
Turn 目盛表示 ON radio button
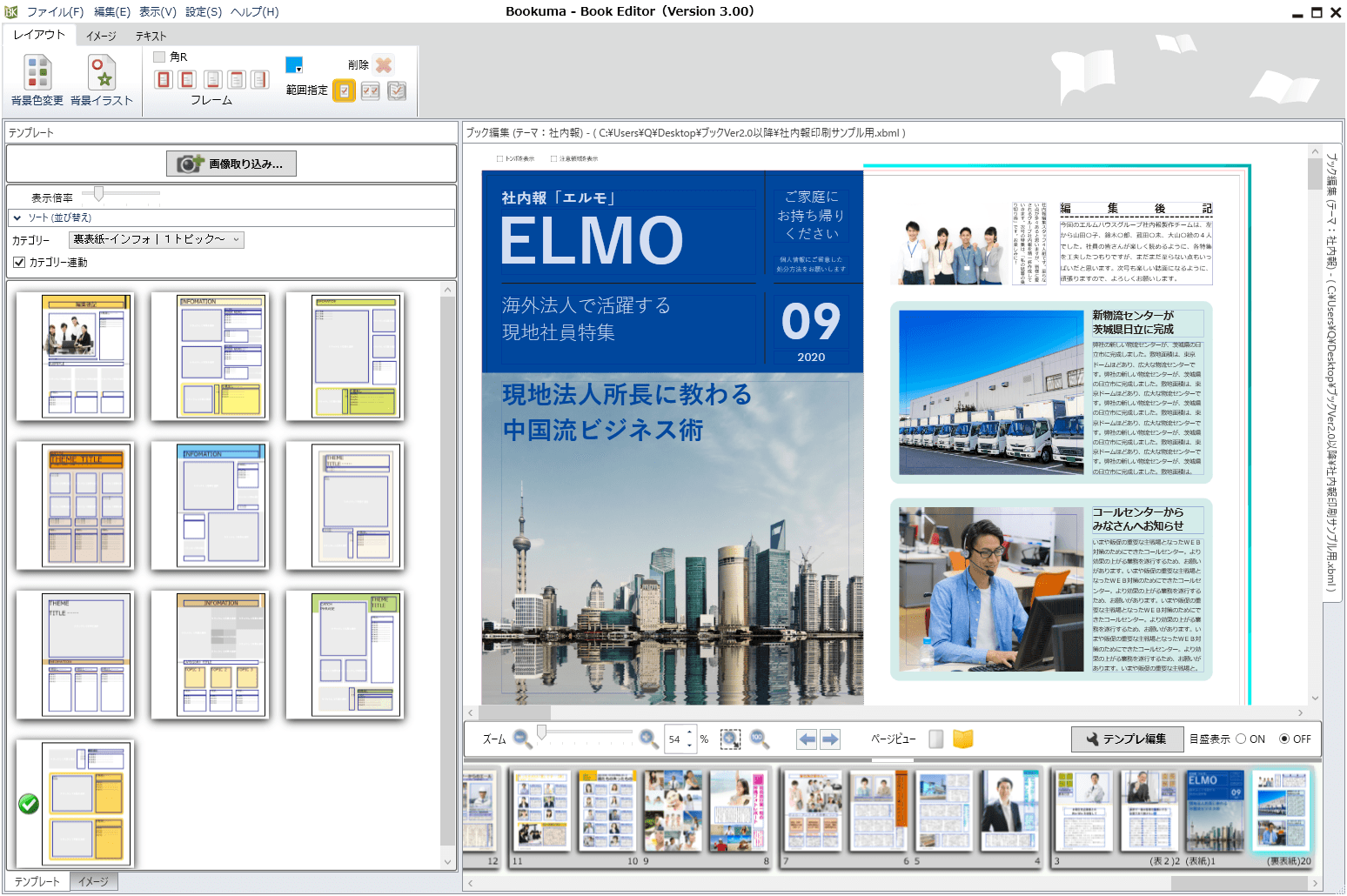tap(1241, 739)
